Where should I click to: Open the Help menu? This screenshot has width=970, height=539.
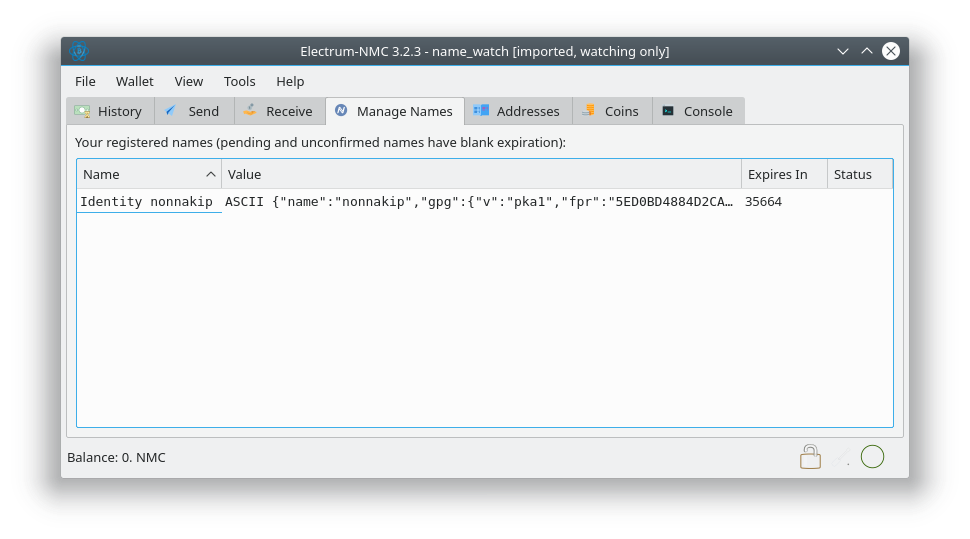[290, 82]
